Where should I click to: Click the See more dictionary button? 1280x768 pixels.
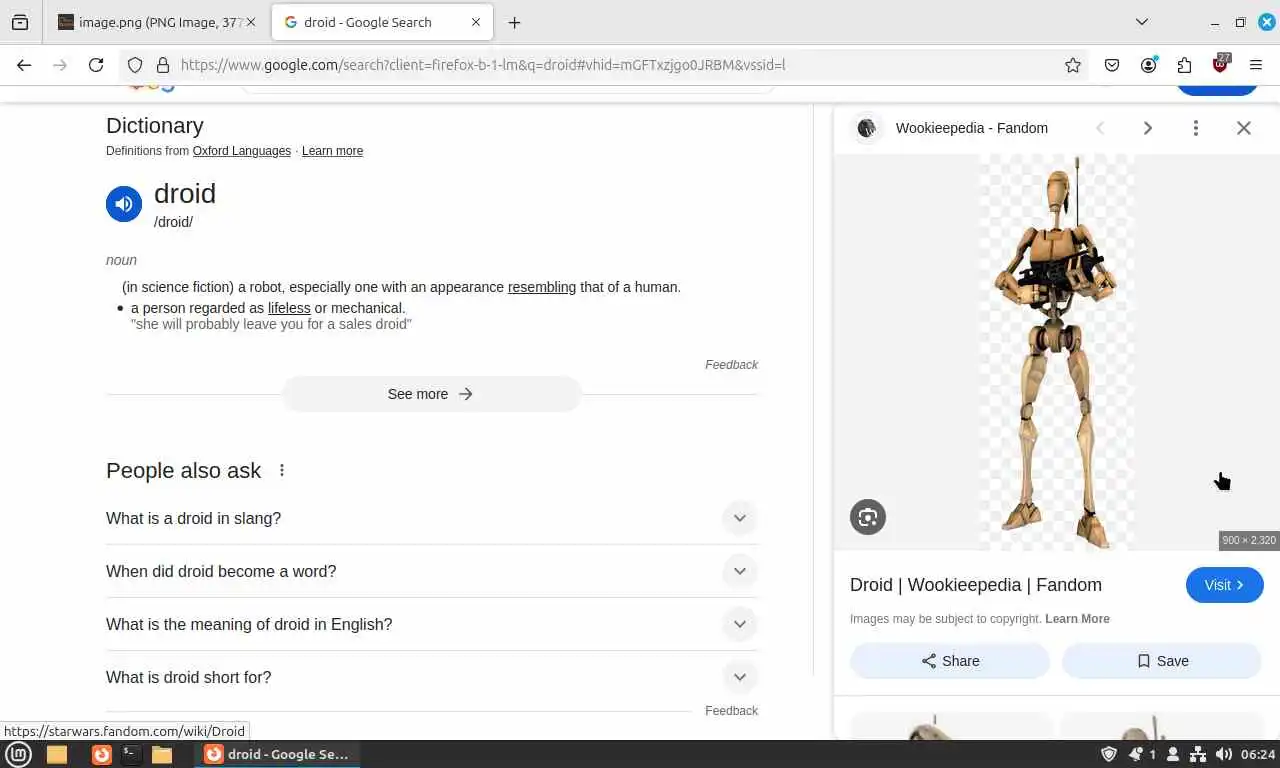point(431,394)
